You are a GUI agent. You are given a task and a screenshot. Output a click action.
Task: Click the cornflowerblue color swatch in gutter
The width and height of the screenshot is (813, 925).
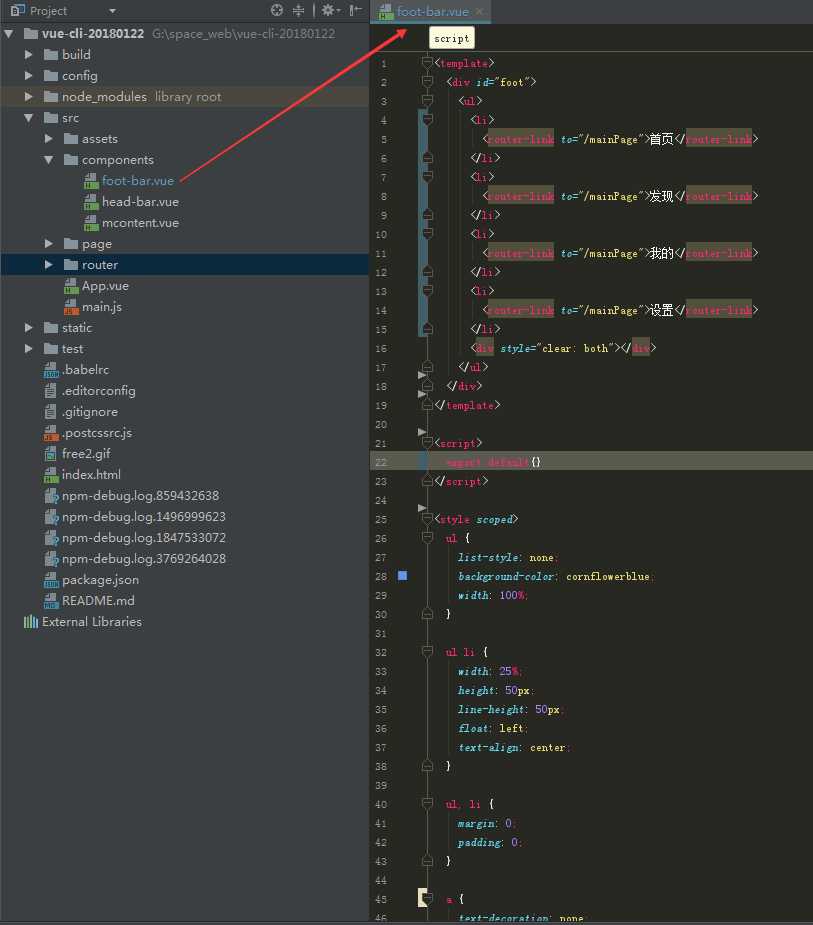(x=402, y=575)
